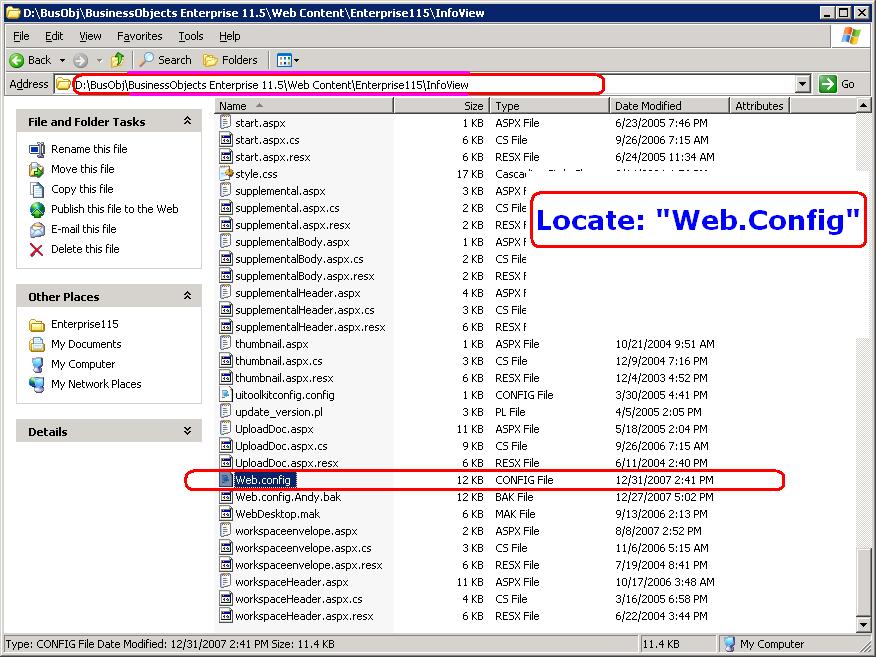Select the start.aspx.cs file
The height and width of the screenshot is (657, 876).
coord(267,140)
